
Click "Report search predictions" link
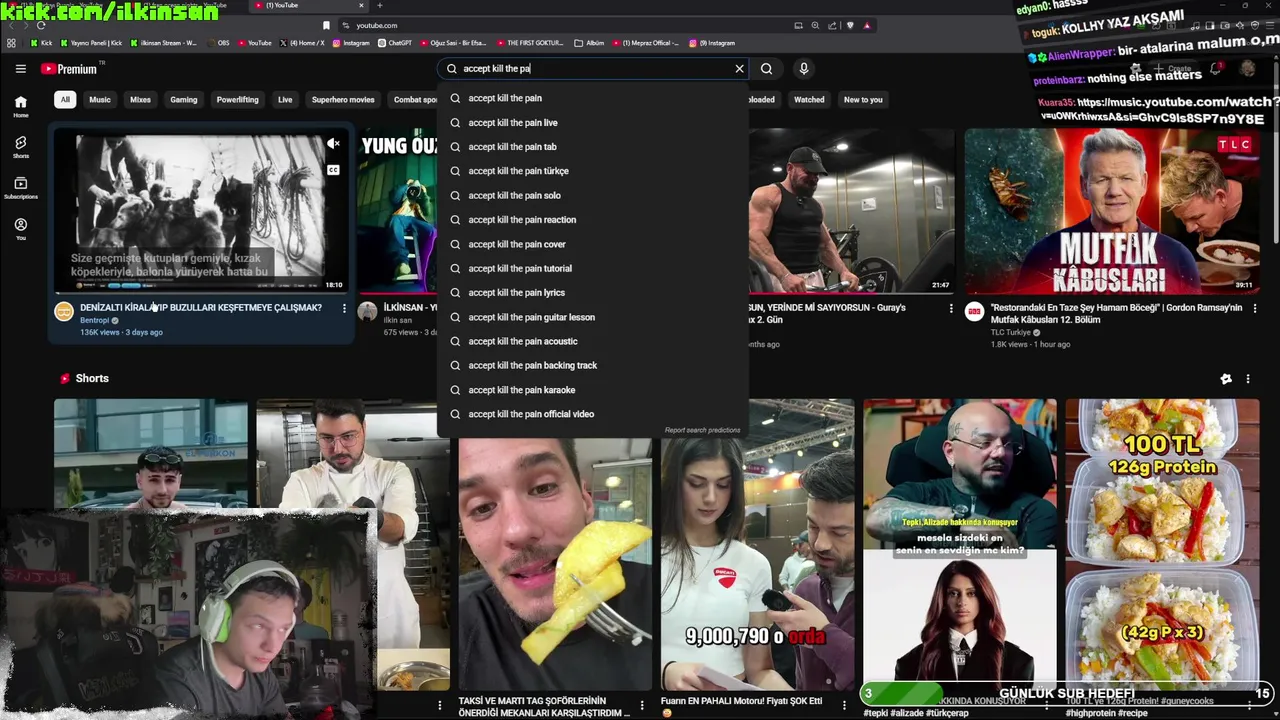point(702,430)
